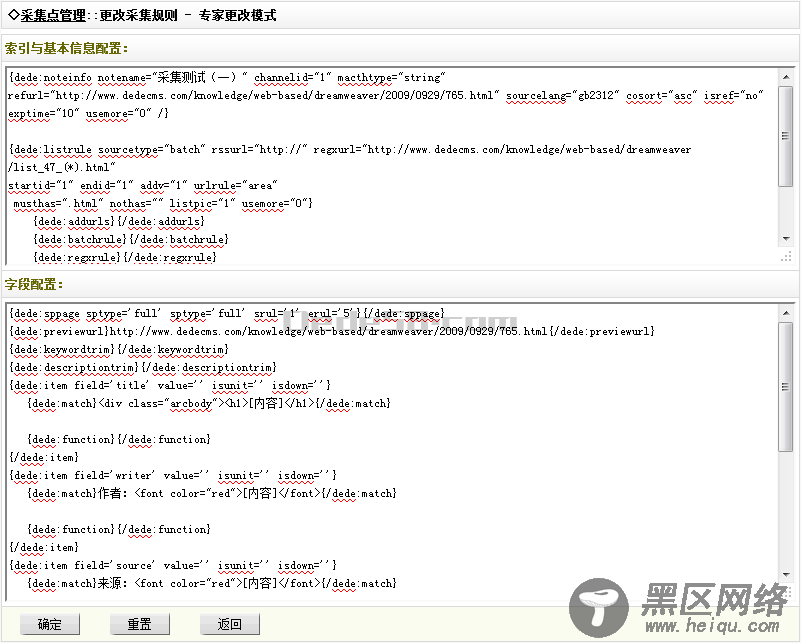Viewport: 801px width, 643px height.
Task: Click inside the index basic info textarea
Action: click(392, 166)
